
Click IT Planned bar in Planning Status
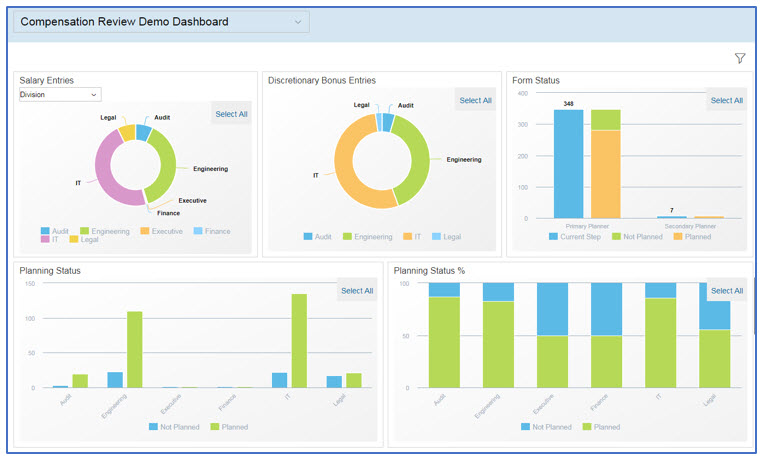299,341
